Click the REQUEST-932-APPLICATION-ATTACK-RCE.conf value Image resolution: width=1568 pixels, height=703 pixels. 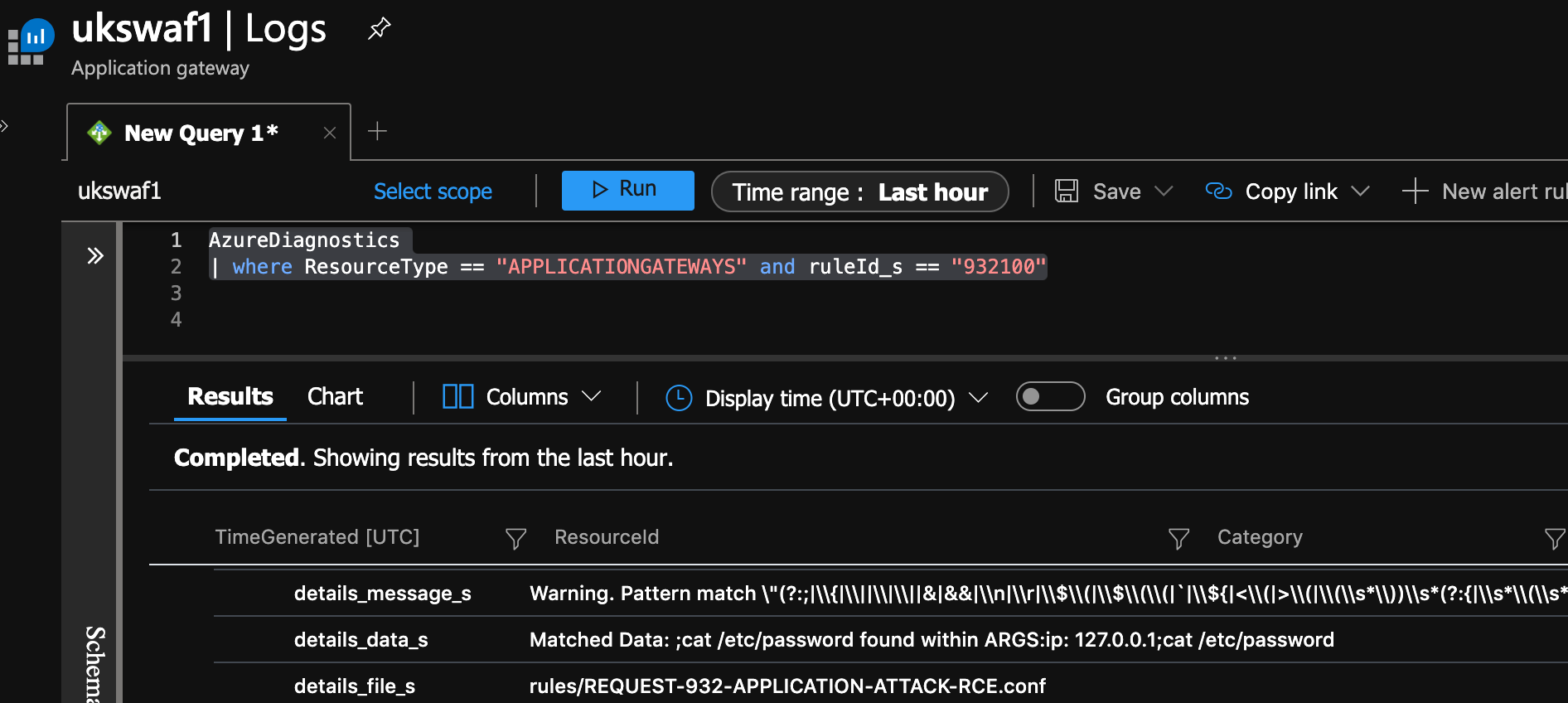[787, 686]
